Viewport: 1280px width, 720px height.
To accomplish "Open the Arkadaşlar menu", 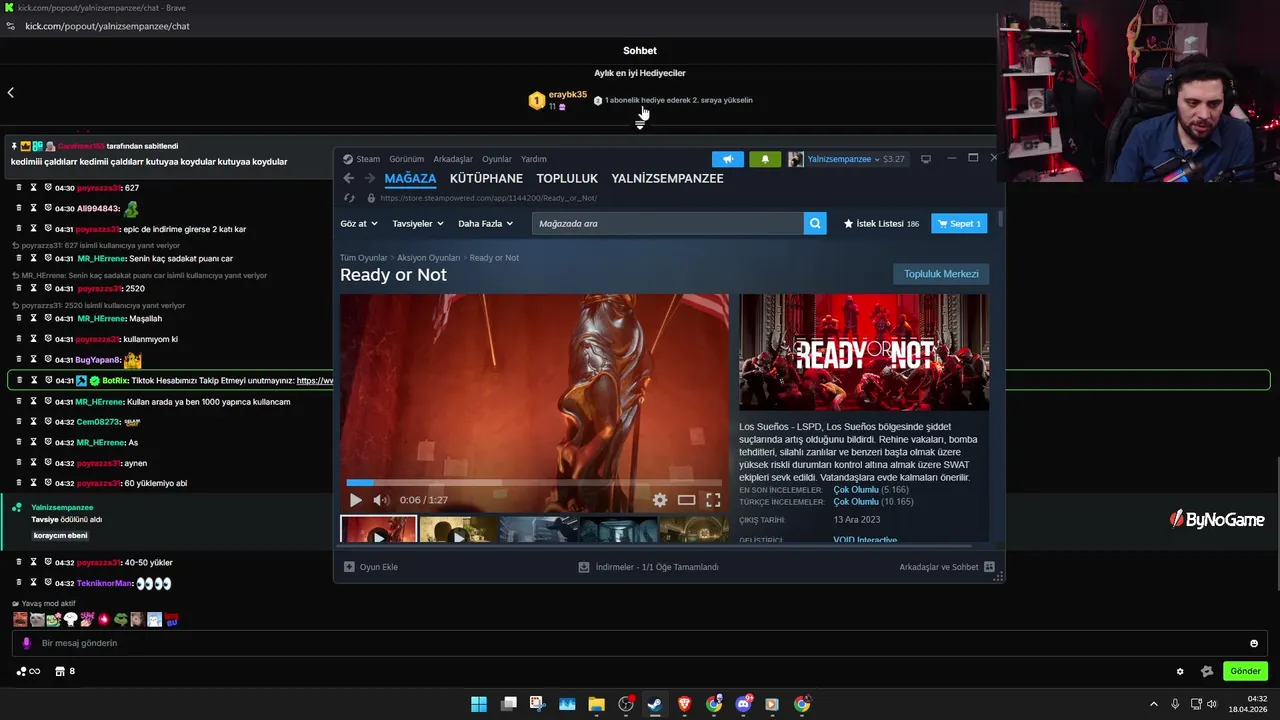I will click(453, 159).
